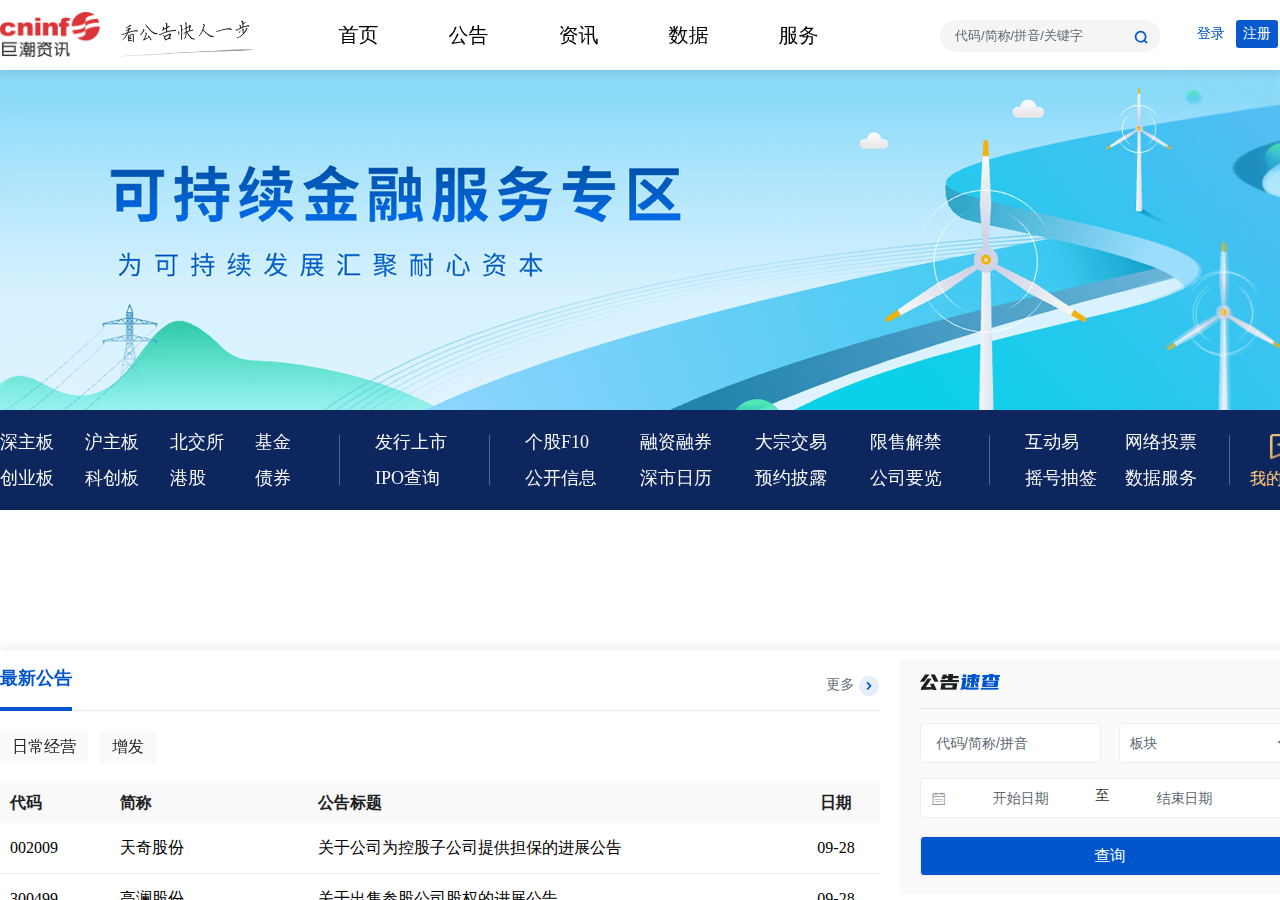Open 首页 in the top navigation
This screenshot has height=900, width=1280.
(x=358, y=35)
